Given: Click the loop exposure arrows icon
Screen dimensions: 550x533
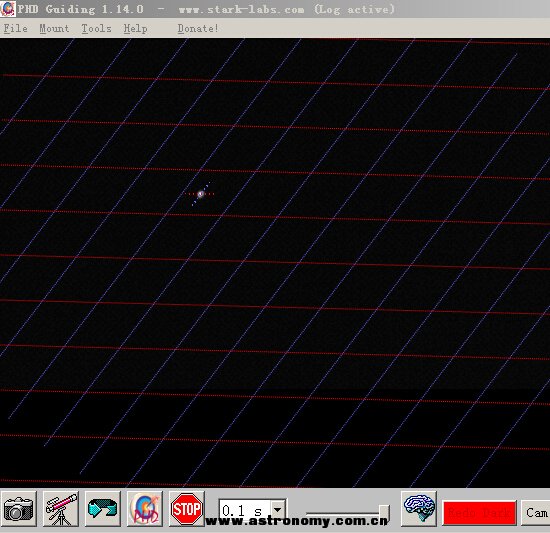Looking at the screenshot, I should click(x=102, y=509).
